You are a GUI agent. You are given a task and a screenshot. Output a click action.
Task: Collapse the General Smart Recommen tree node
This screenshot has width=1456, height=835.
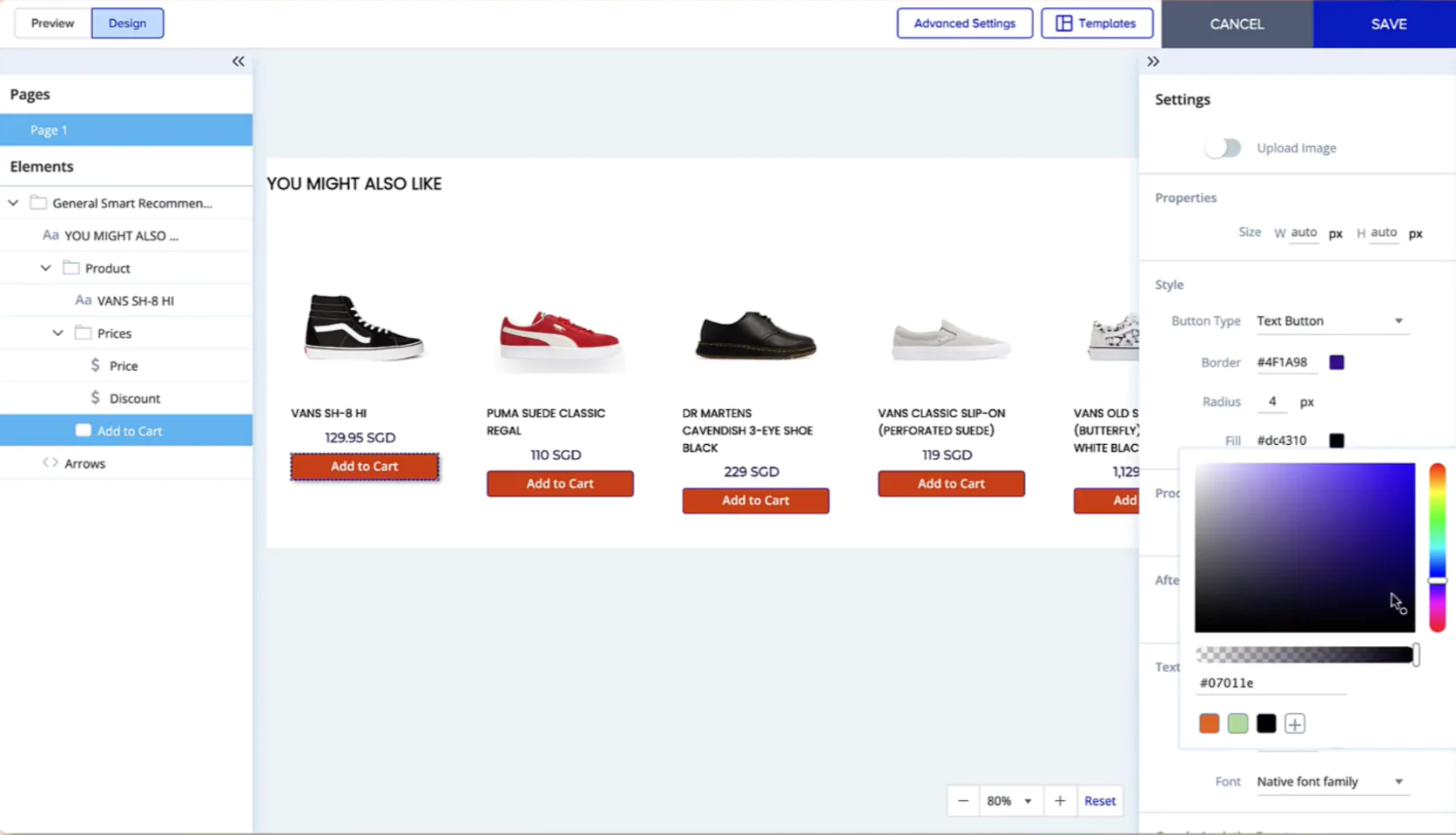[13, 203]
